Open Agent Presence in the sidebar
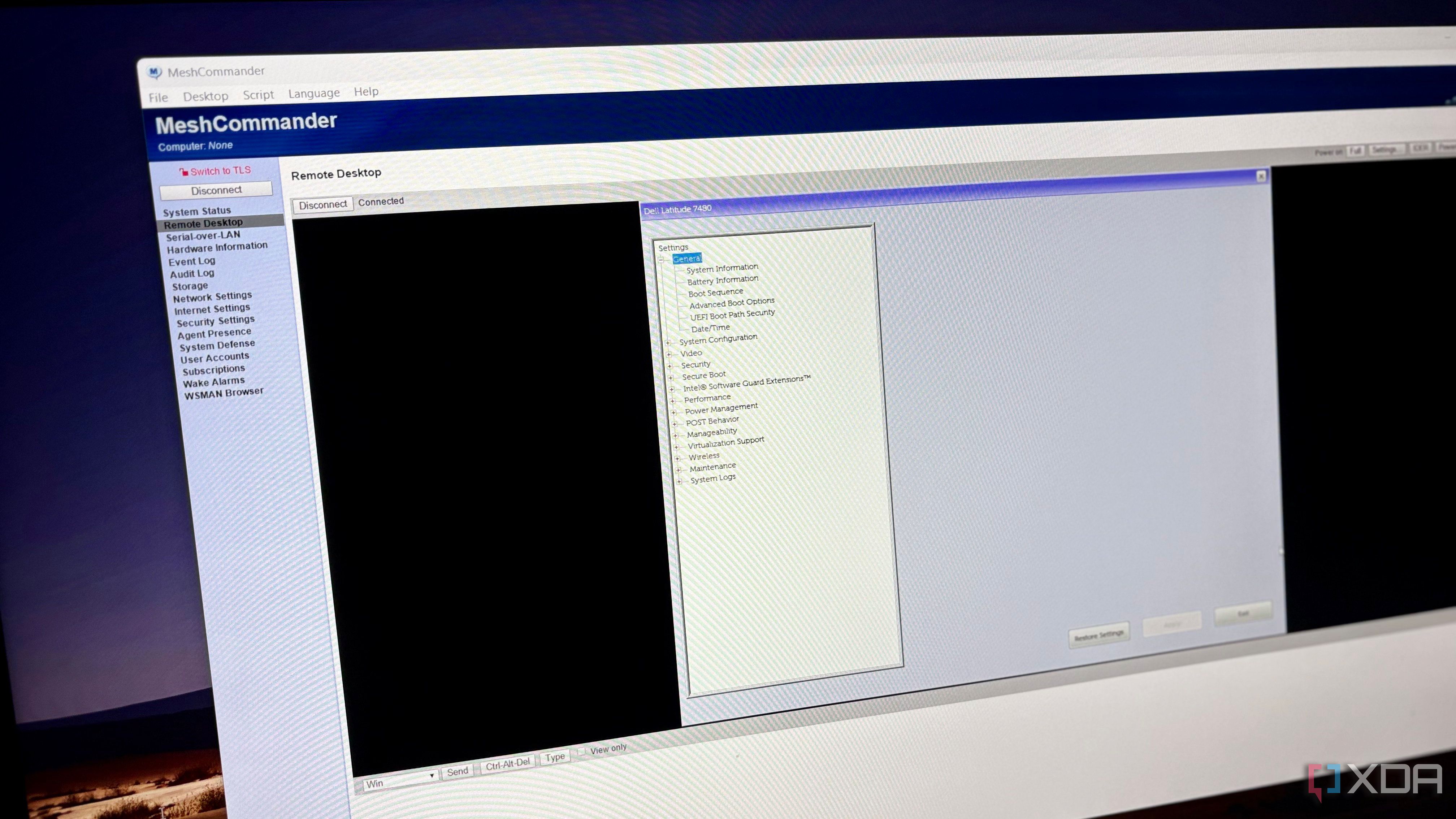 coord(214,333)
